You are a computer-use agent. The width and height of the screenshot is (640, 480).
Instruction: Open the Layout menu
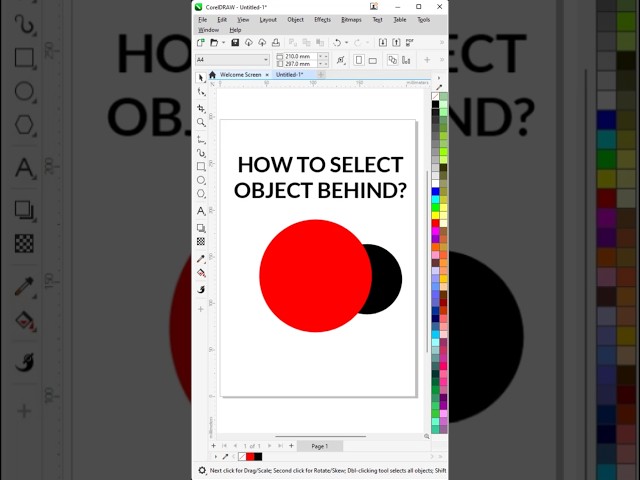(268, 20)
